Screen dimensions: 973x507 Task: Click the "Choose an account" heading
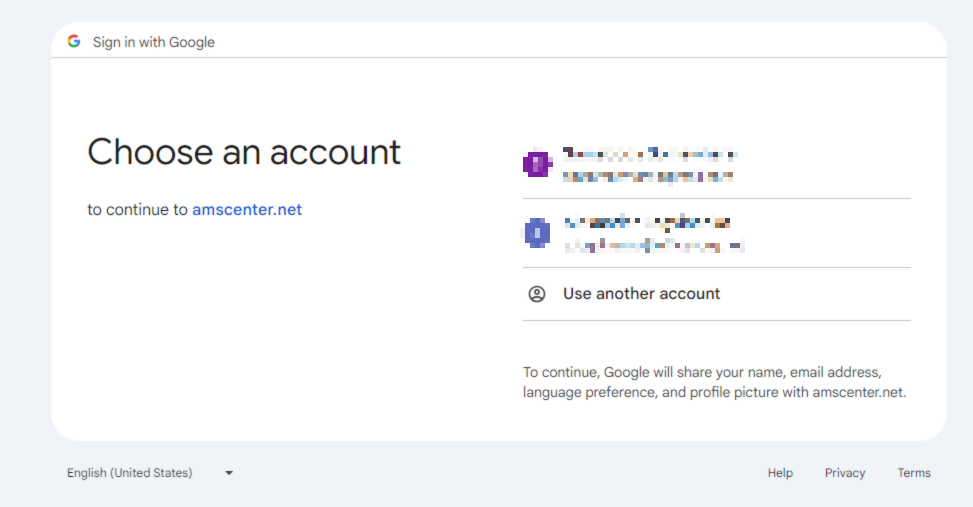point(244,152)
